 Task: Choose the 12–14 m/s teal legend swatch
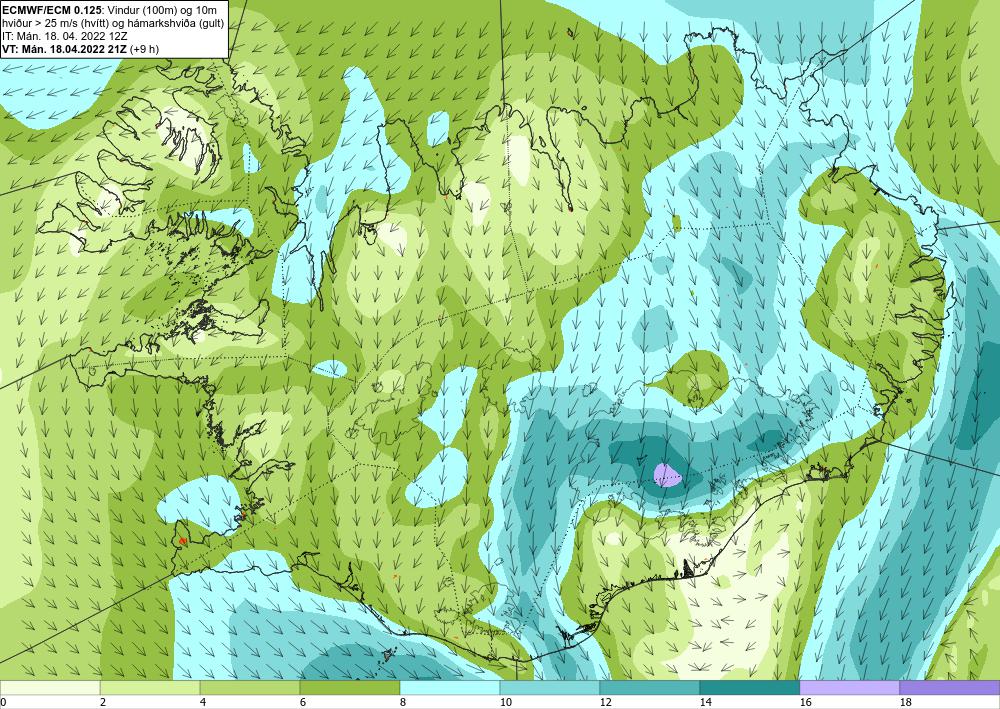pyautogui.click(x=649, y=687)
